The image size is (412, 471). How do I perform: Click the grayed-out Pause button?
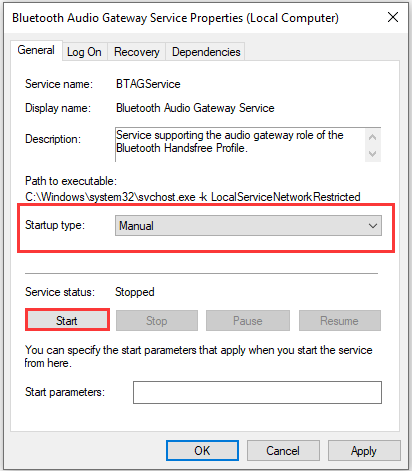point(248,321)
